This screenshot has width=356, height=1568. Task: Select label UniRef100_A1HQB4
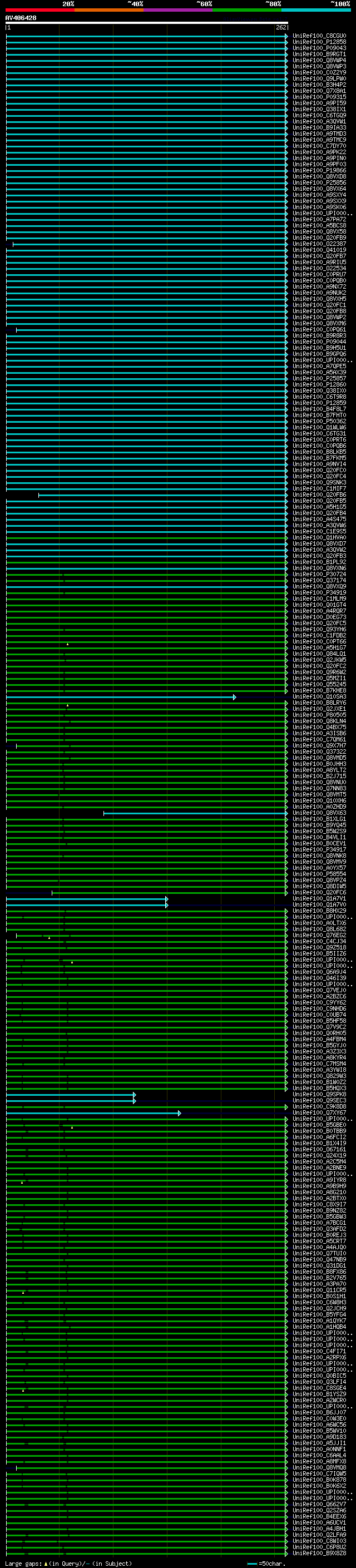319,1327
